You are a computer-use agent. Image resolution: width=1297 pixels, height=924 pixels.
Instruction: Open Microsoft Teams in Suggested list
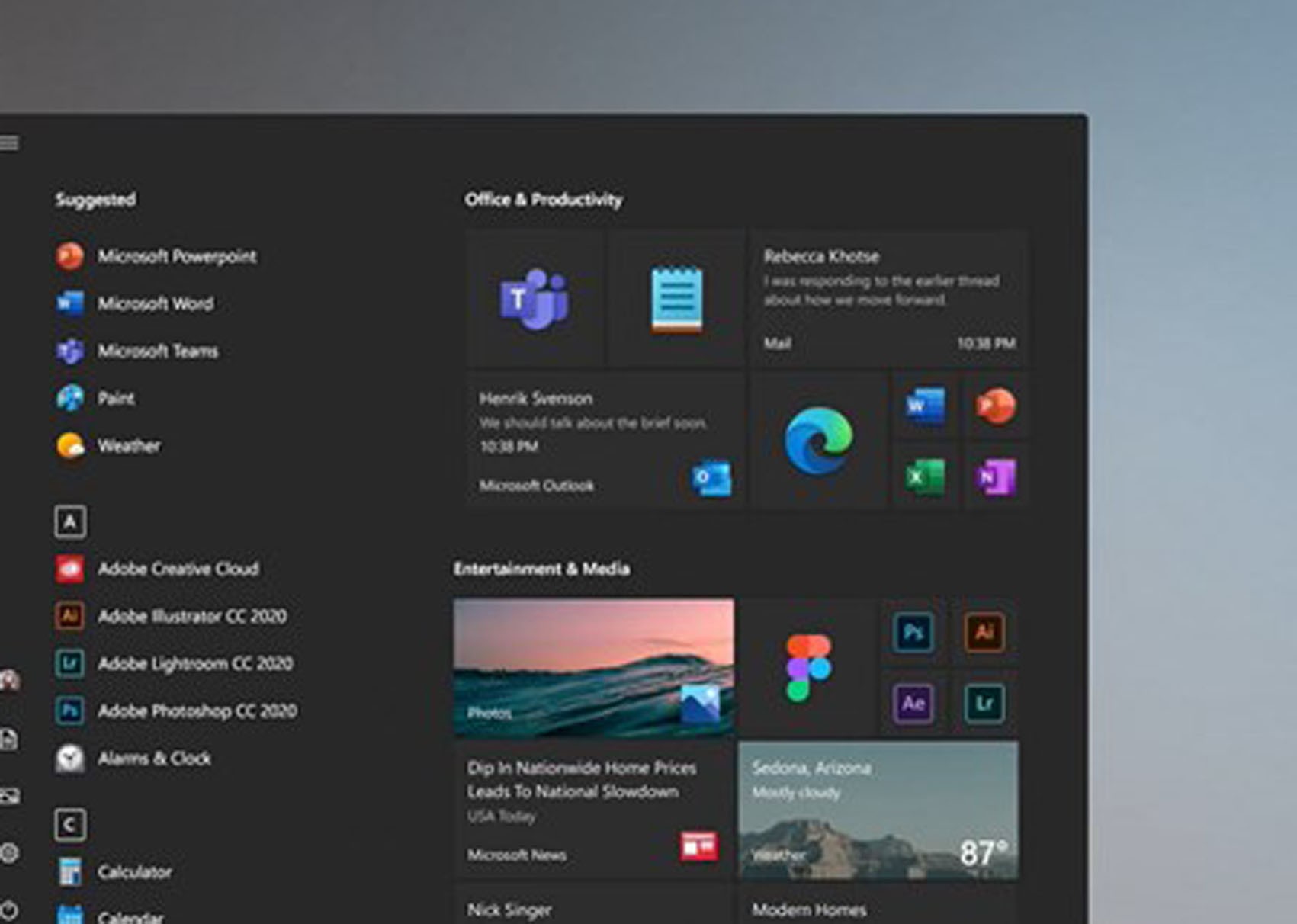[x=137, y=351]
